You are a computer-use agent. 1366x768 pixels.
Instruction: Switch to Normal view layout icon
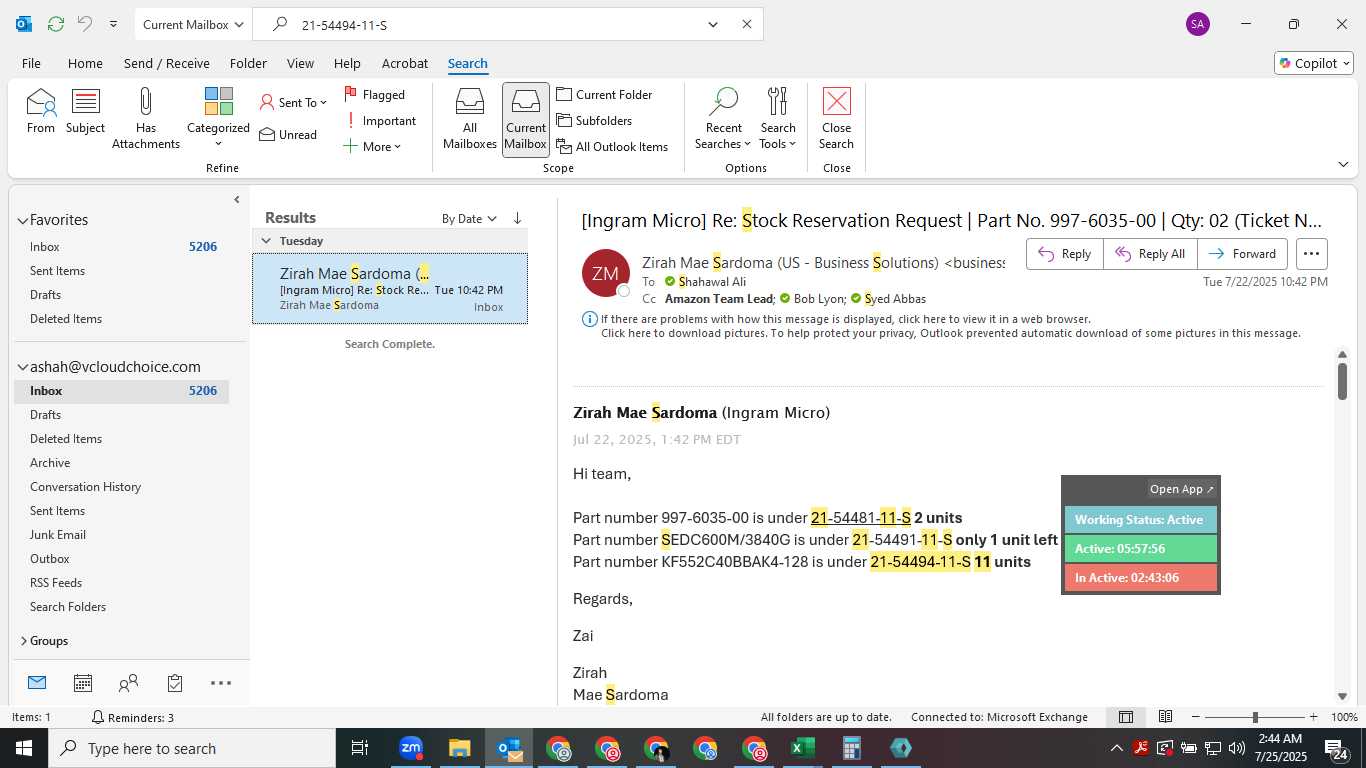coord(1126,717)
